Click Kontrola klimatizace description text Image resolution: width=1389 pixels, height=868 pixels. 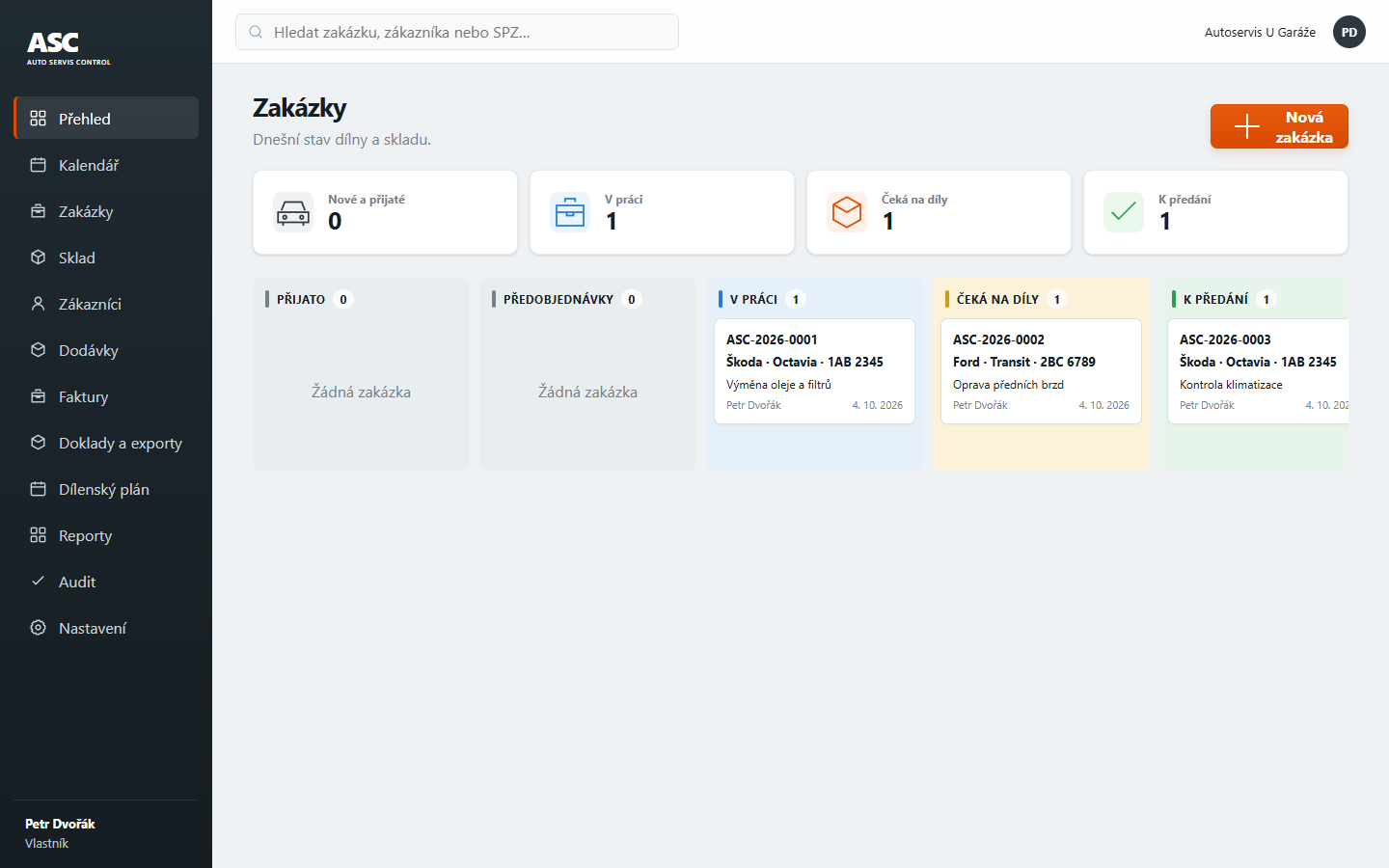pyautogui.click(x=1231, y=385)
